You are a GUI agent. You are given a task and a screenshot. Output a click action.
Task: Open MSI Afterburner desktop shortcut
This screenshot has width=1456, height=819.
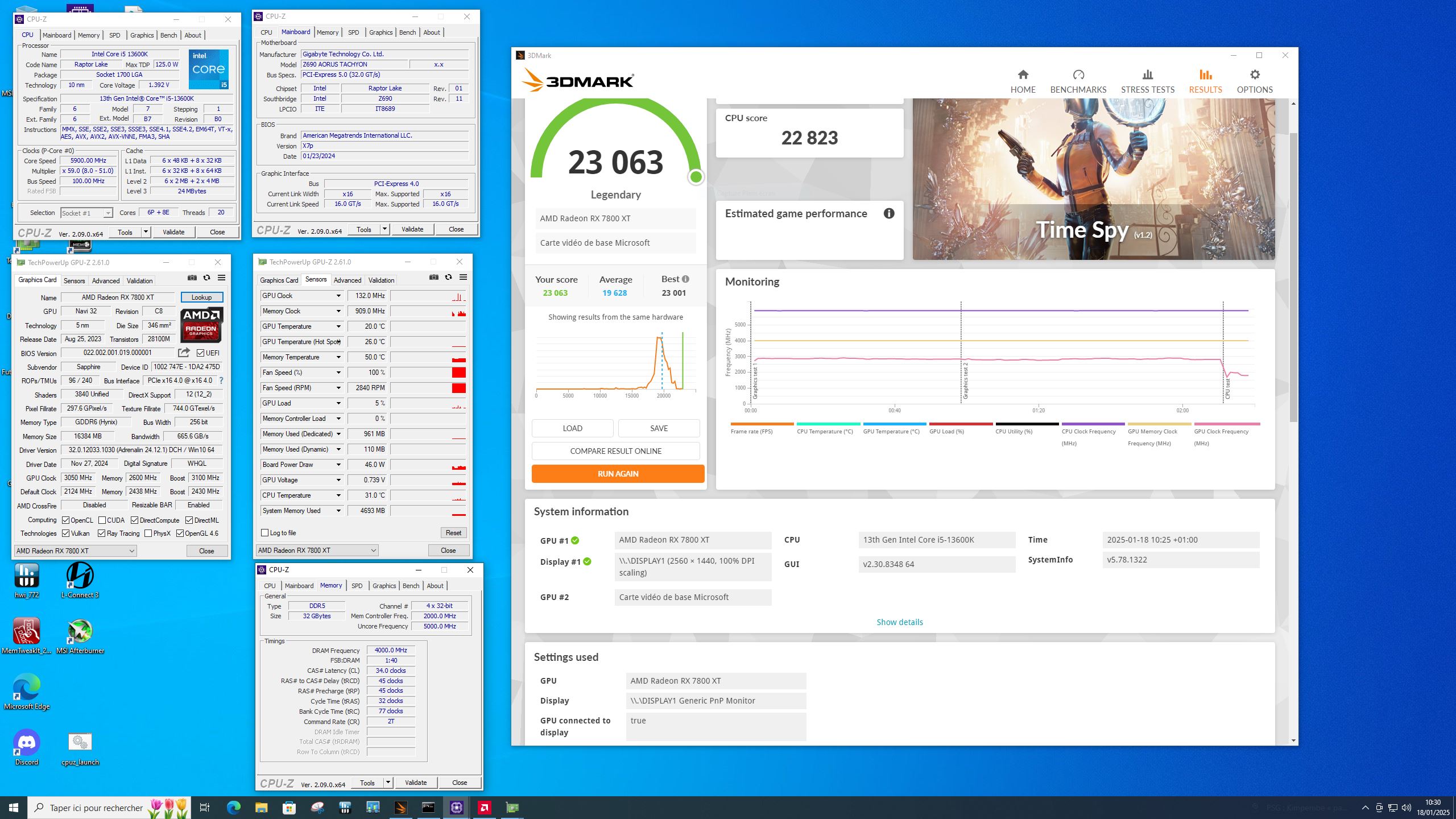(x=80, y=636)
